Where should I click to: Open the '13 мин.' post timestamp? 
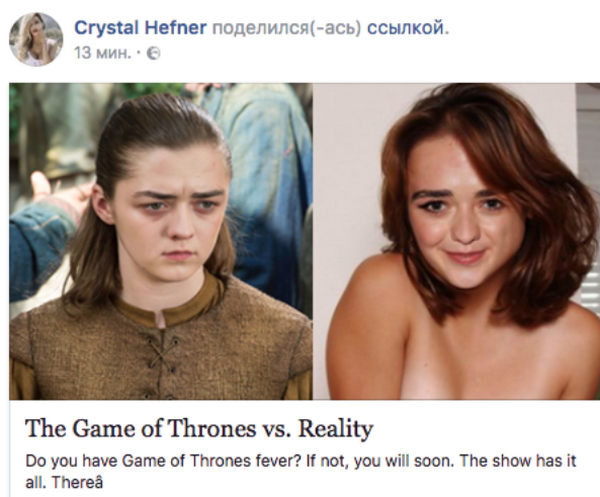[103, 53]
